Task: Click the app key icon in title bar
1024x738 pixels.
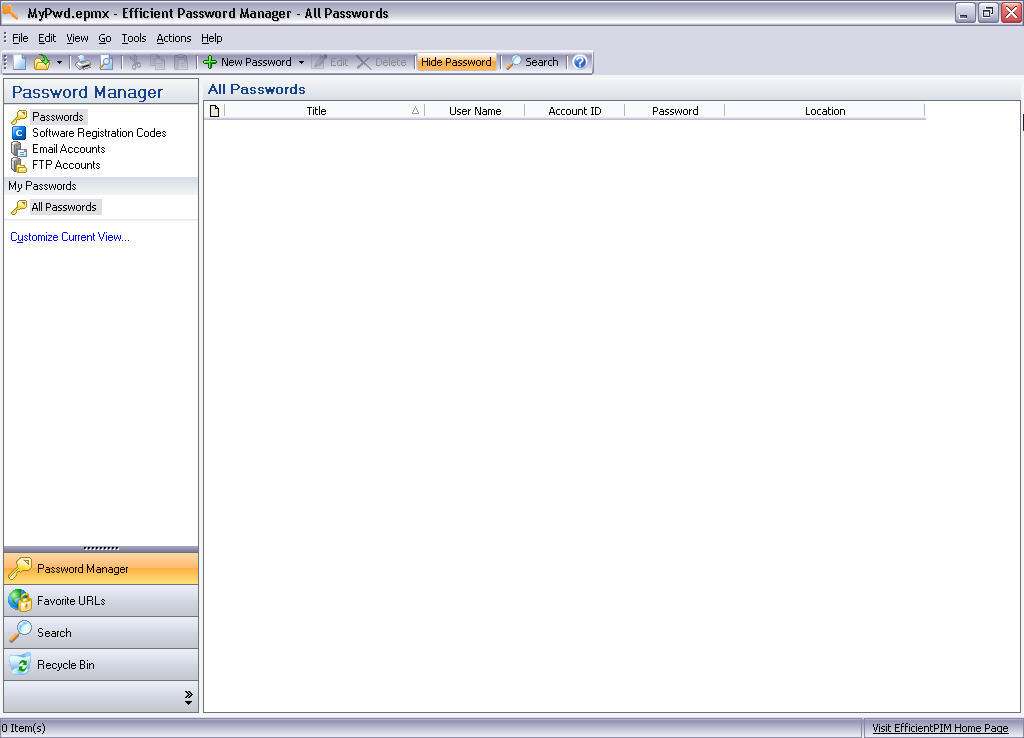Action: pyautogui.click(x=10, y=12)
